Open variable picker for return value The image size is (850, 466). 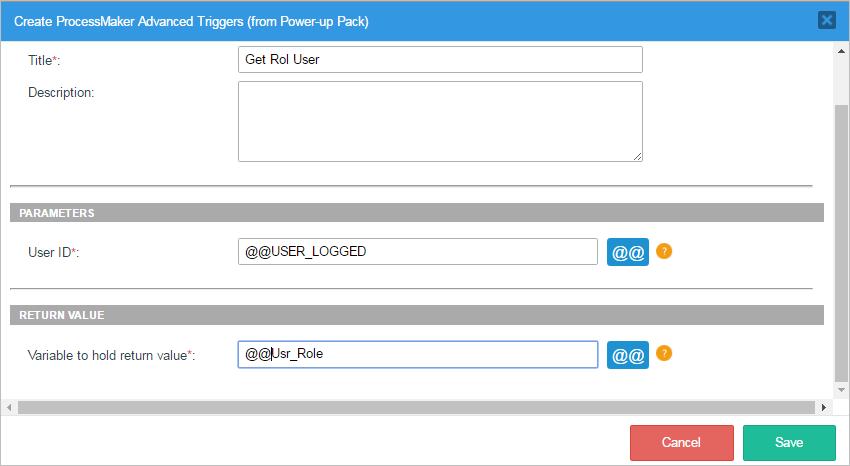tap(628, 355)
